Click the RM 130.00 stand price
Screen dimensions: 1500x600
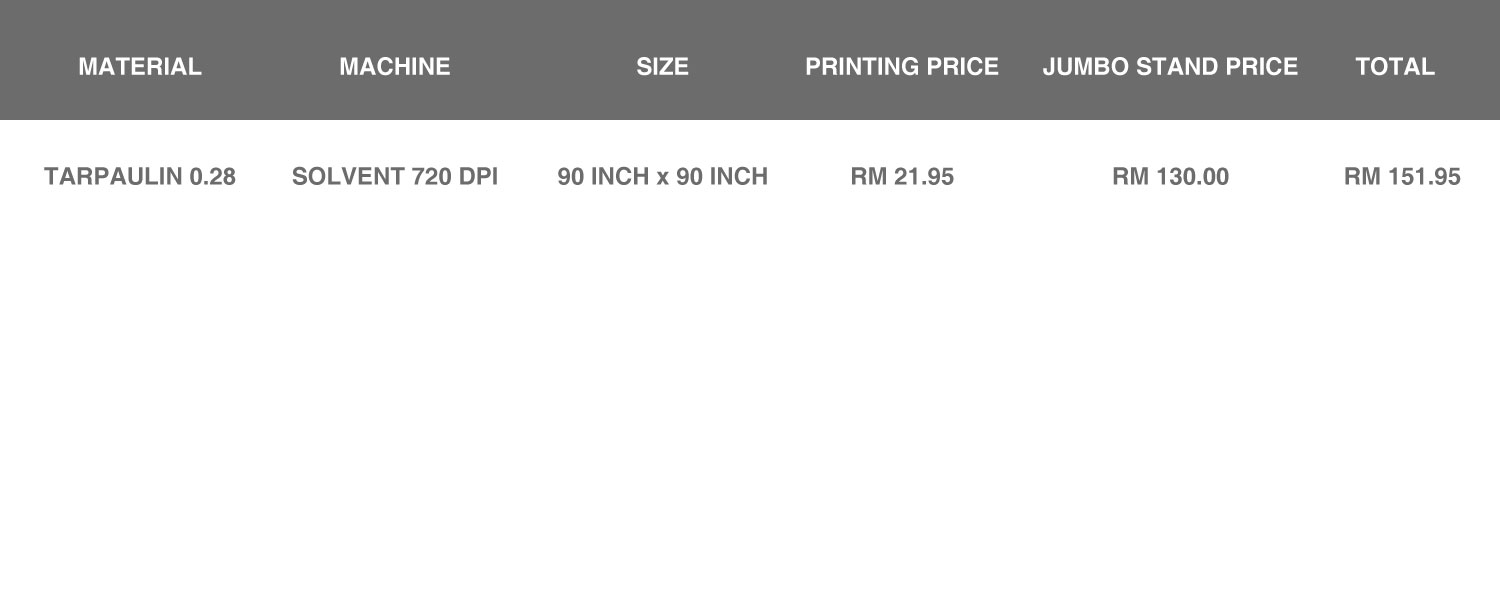1170,177
